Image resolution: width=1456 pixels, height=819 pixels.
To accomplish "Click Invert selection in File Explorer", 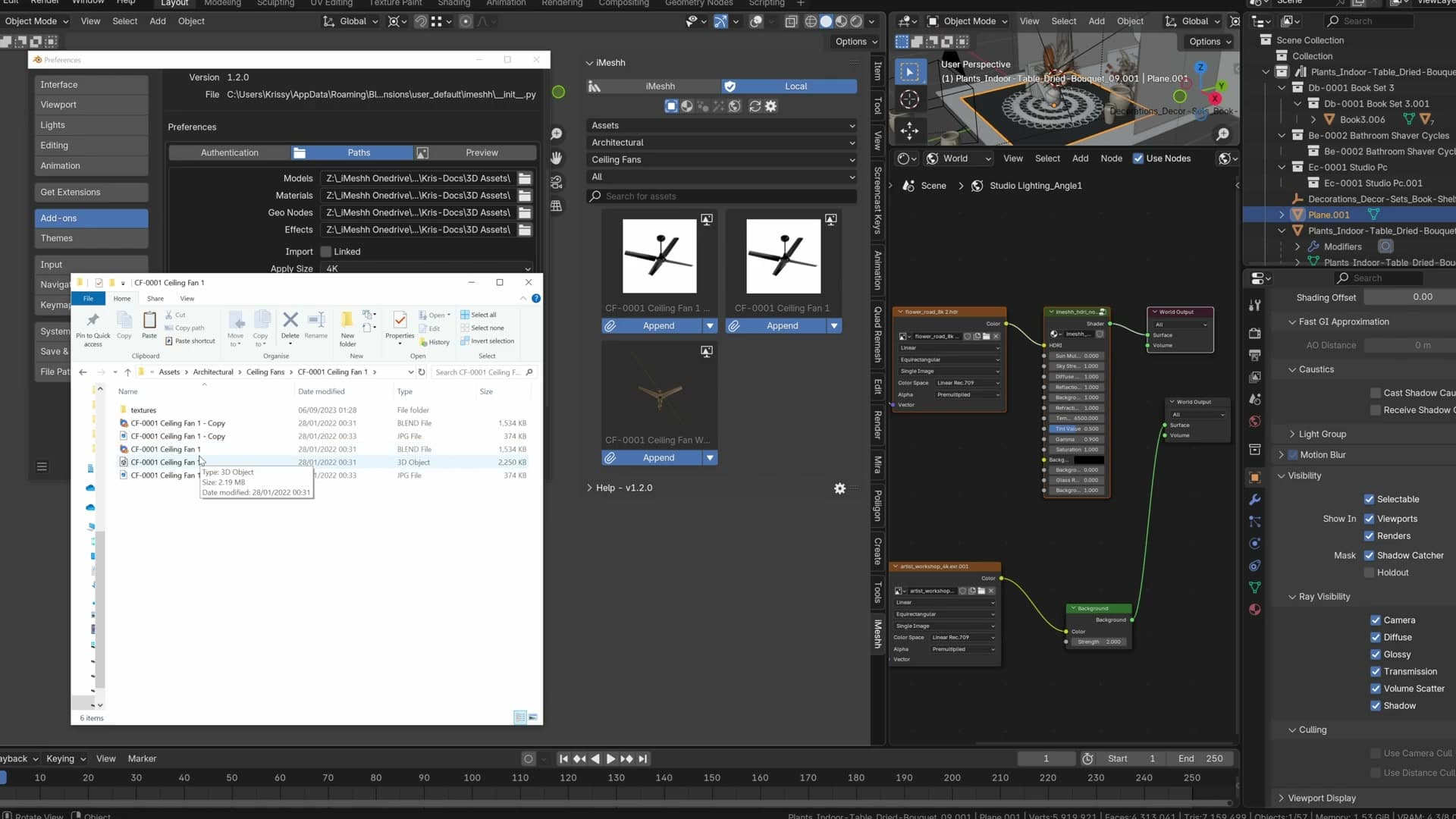I will point(487,341).
